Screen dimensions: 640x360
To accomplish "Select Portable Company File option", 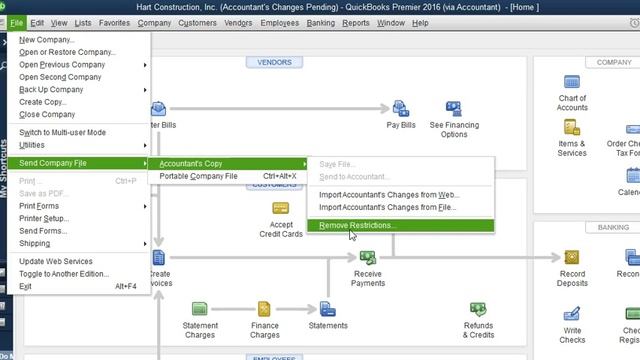I will click(x=228, y=176).
